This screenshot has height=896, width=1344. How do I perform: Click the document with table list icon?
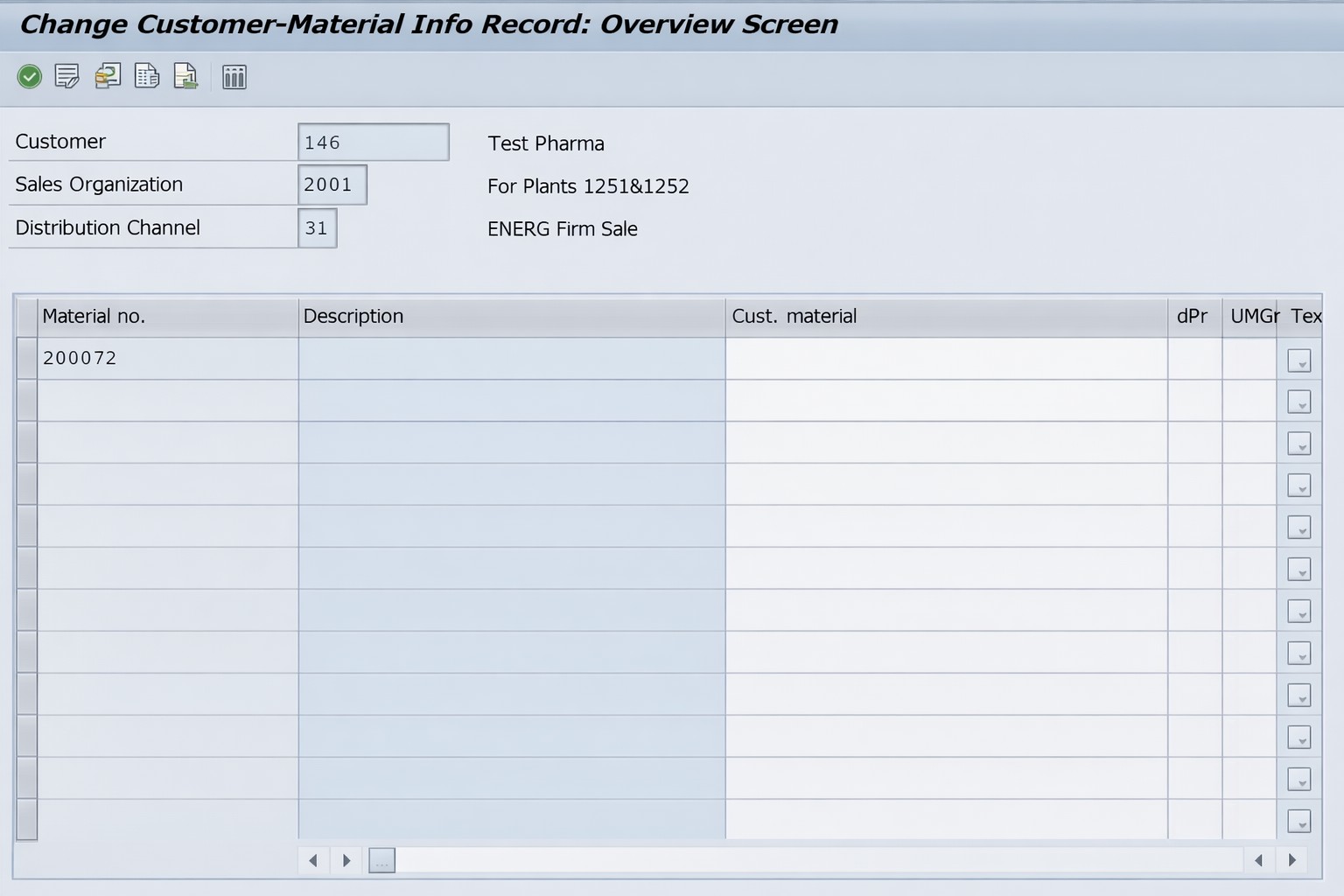pyautogui.click(x=147, y=77)
